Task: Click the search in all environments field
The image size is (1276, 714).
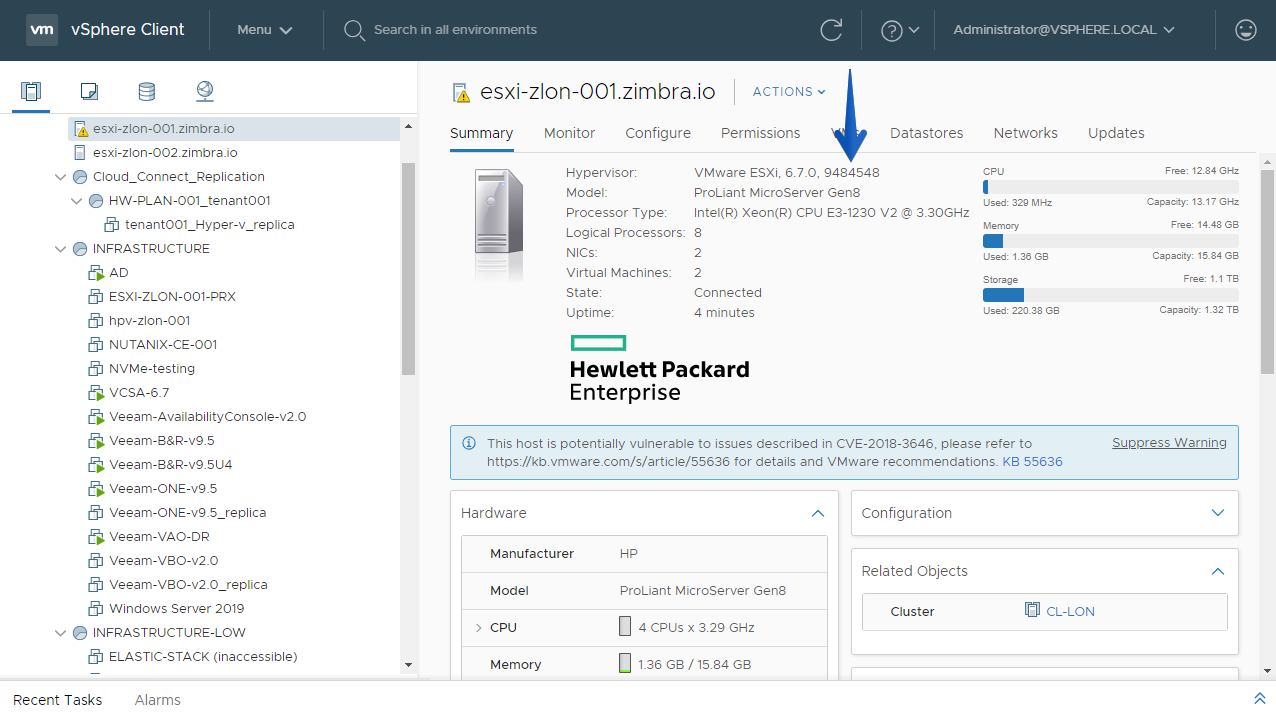Action: [455, 30]
